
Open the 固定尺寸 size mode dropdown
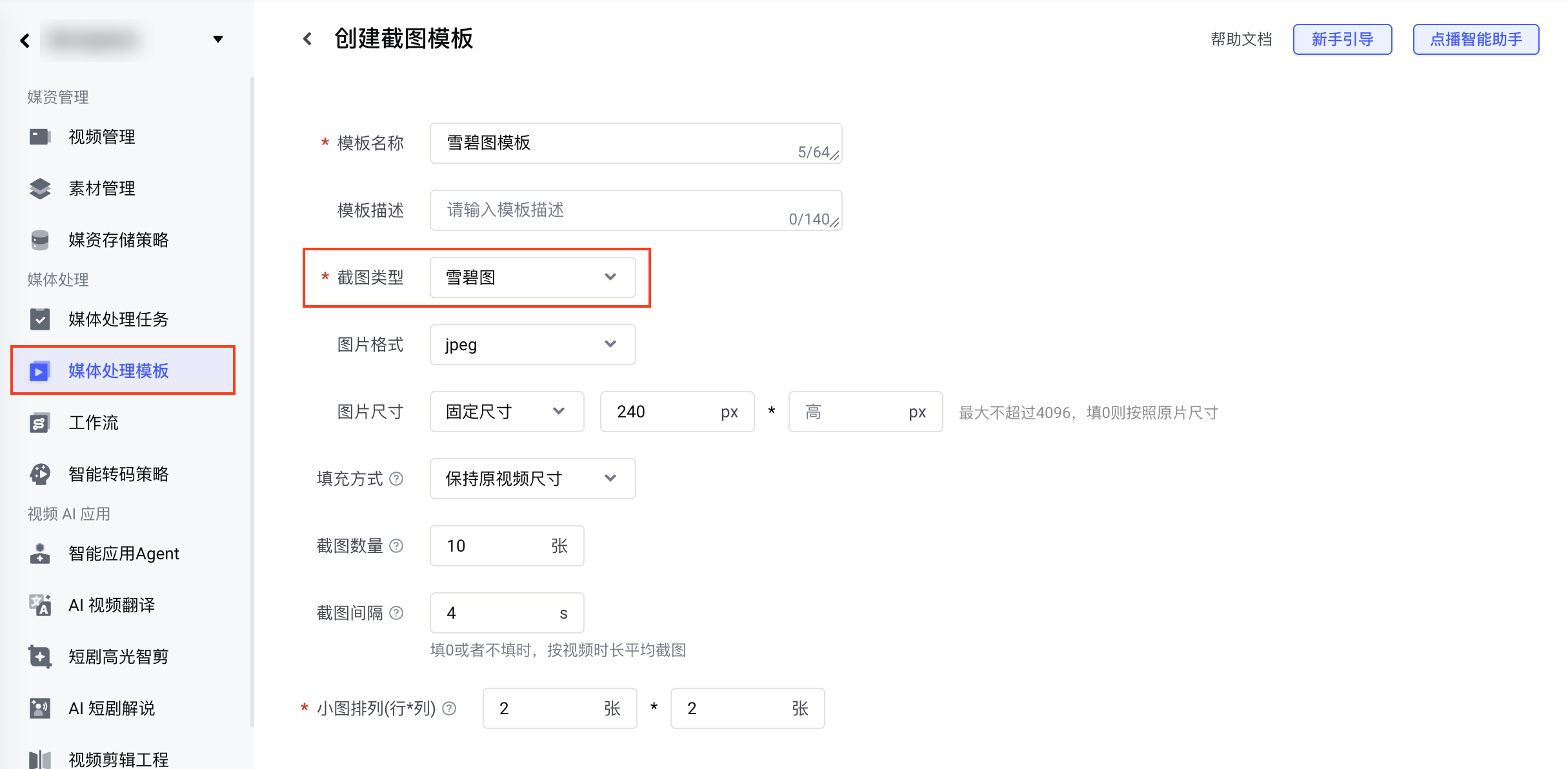click(x=507, y=412)
